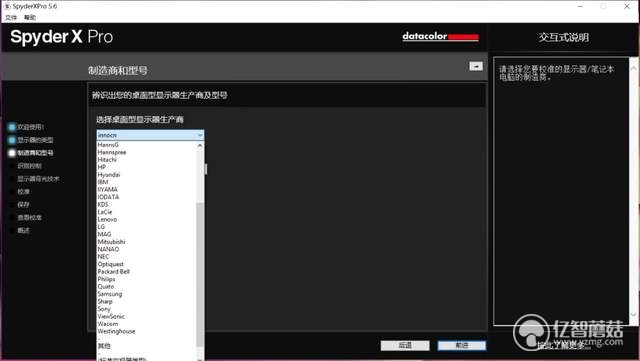Click the manufacturer list scrollbar up arrow

(200, 145)
